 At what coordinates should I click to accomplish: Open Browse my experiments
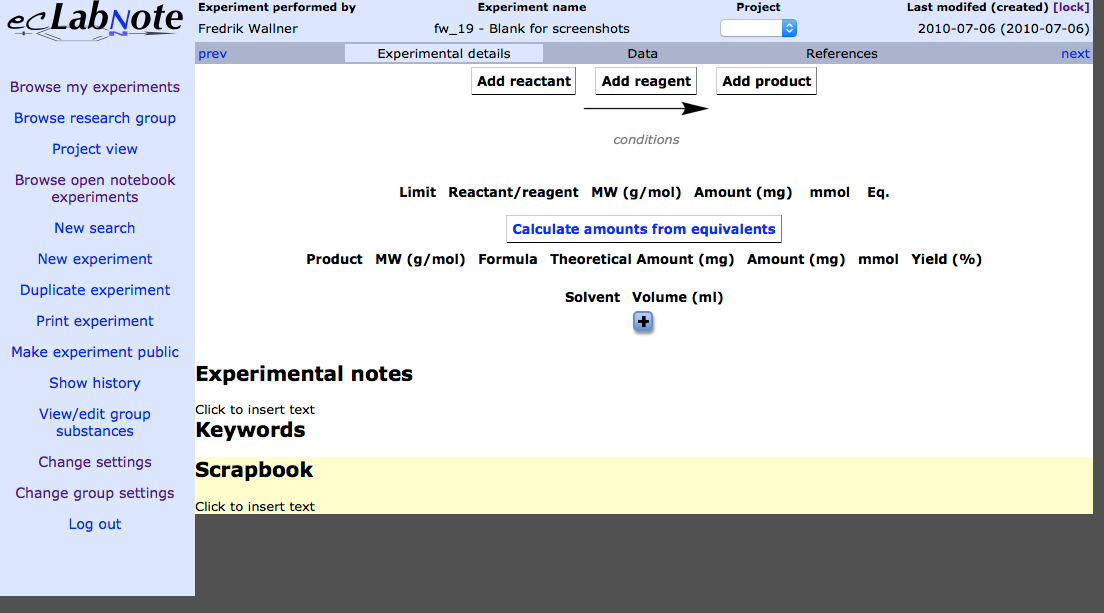(95, 87)
